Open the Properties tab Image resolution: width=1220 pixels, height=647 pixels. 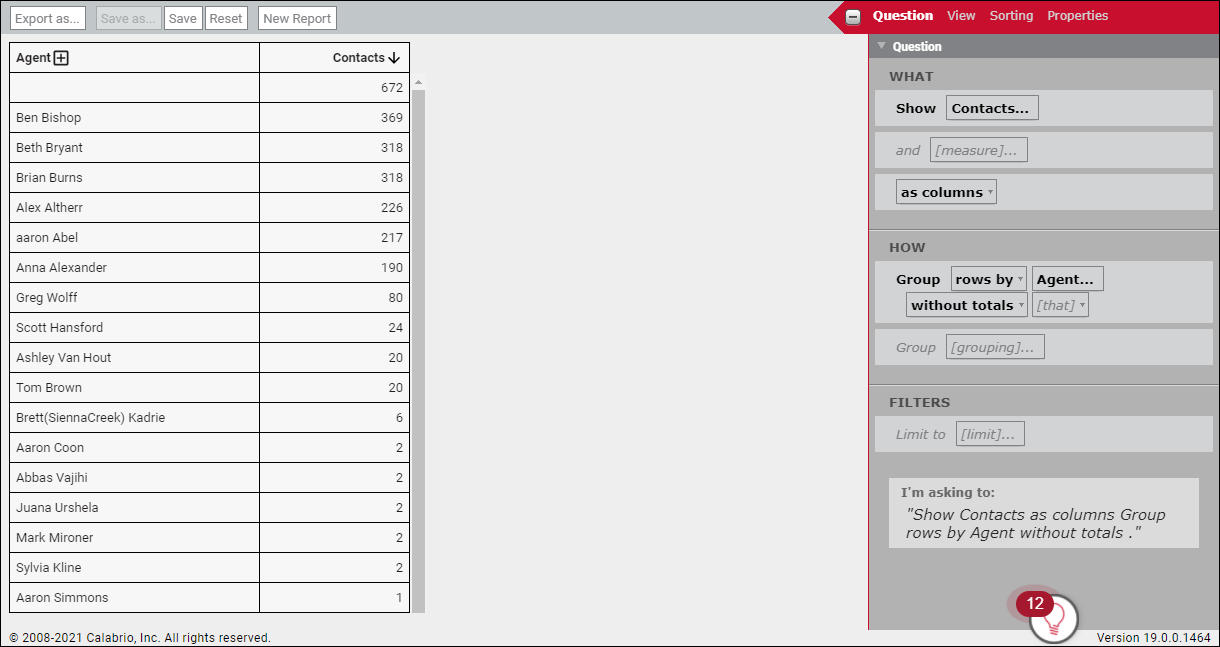click(1077, 16)
